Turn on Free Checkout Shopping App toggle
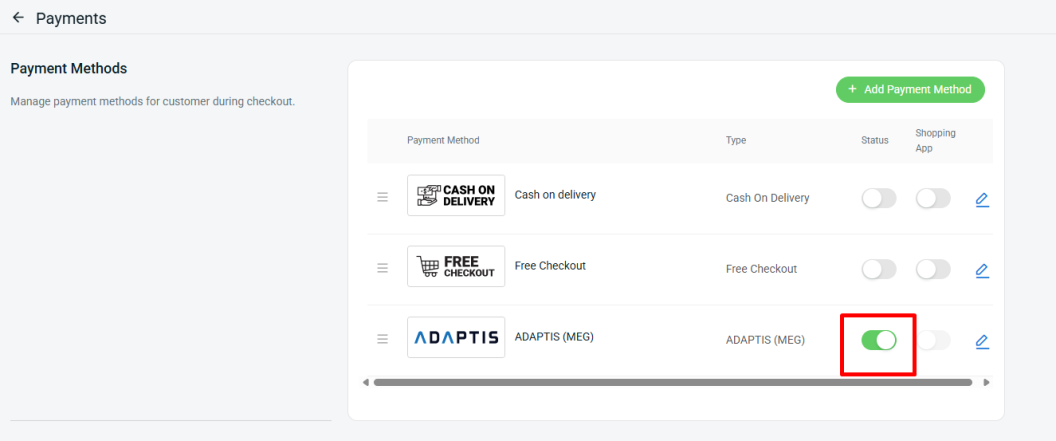 click(x=933, y=269)
